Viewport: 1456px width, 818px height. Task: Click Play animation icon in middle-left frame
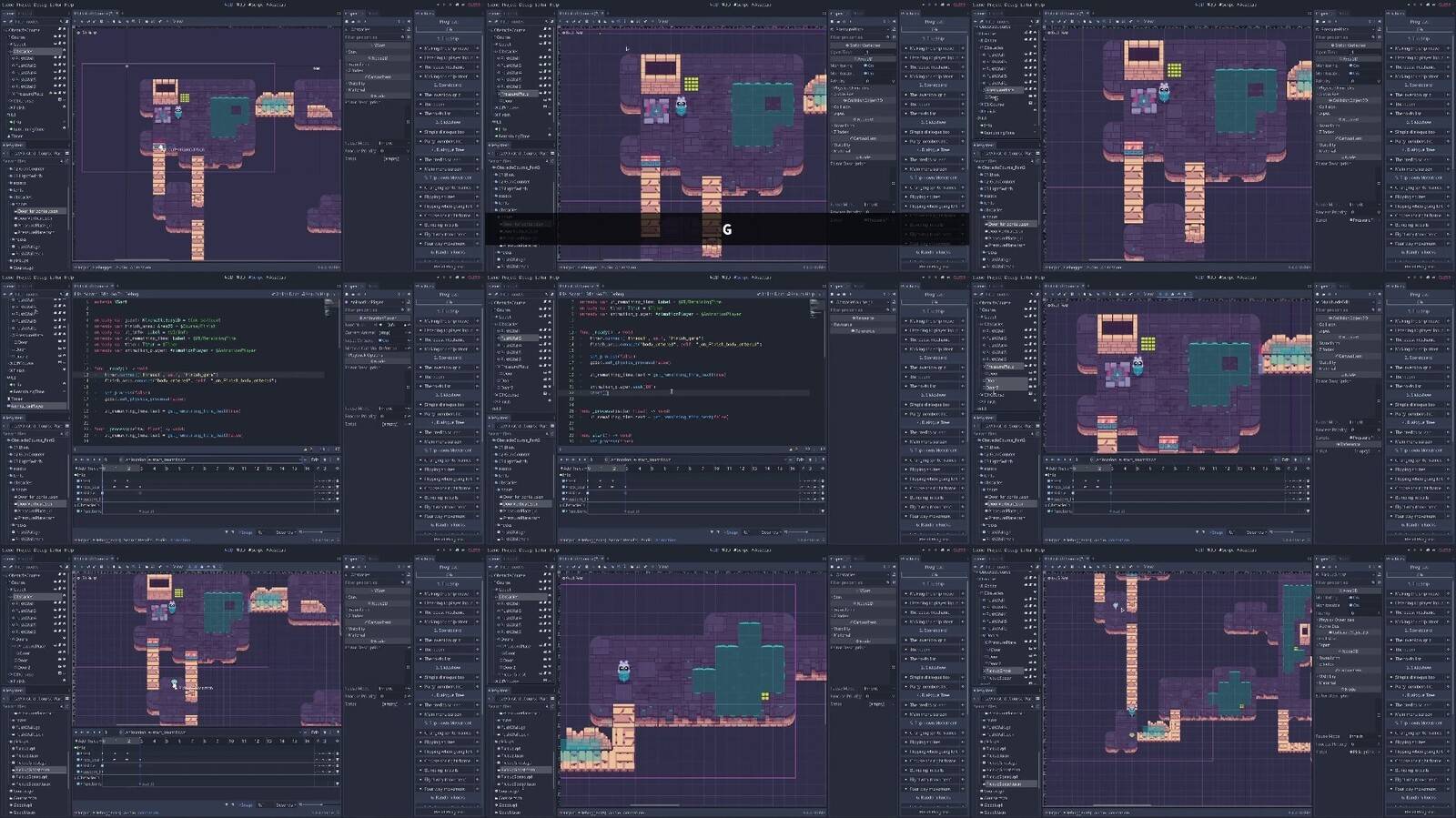pyautogui.click(x=98, y=459)
